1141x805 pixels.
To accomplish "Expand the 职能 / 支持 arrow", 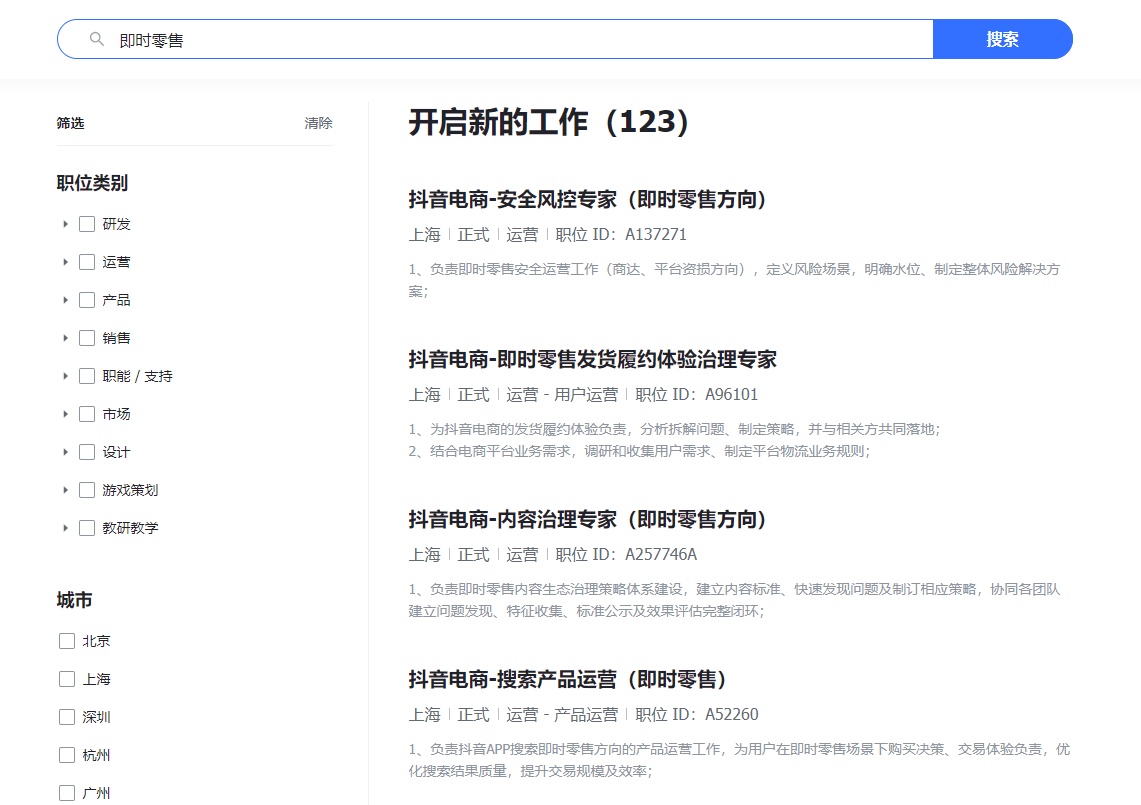I will (x=65, y=376).
